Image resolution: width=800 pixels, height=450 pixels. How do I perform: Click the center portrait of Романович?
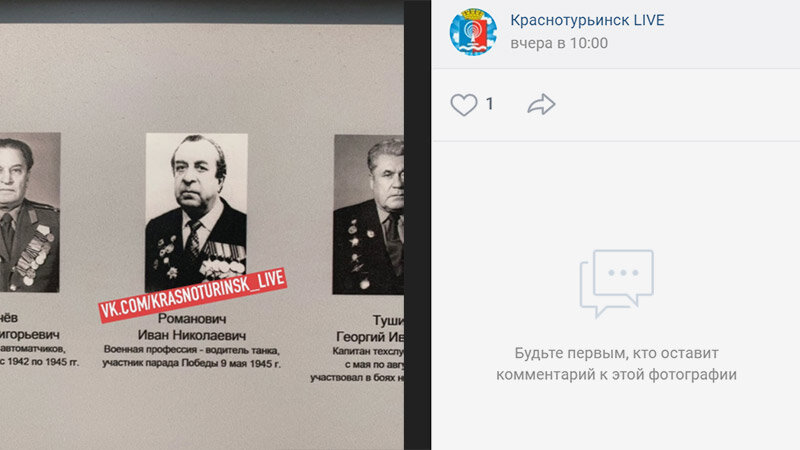(x=196, y=212)
